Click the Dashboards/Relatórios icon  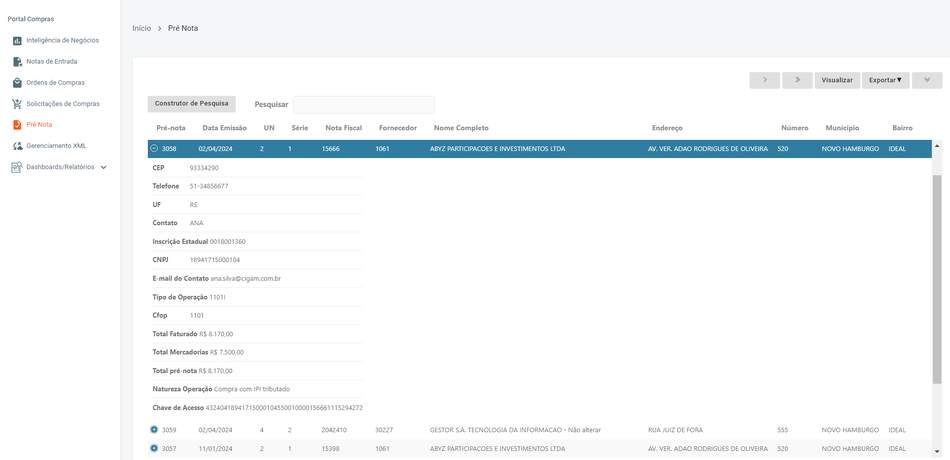(17, 167)
